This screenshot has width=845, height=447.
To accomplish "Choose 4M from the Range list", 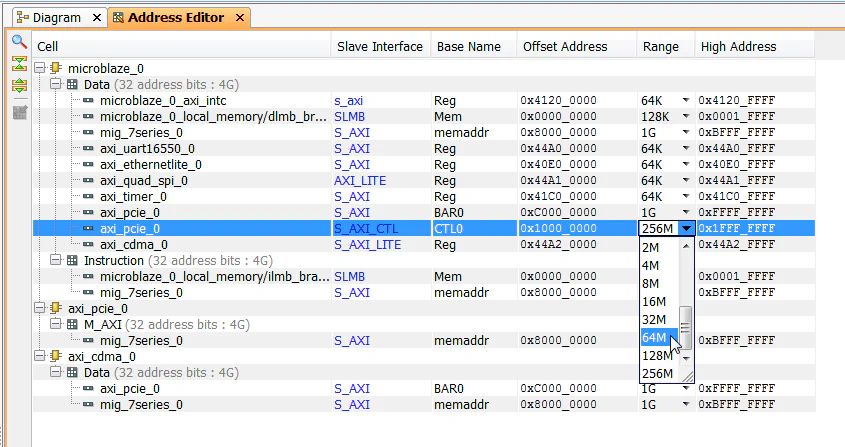I will [659, 265].
